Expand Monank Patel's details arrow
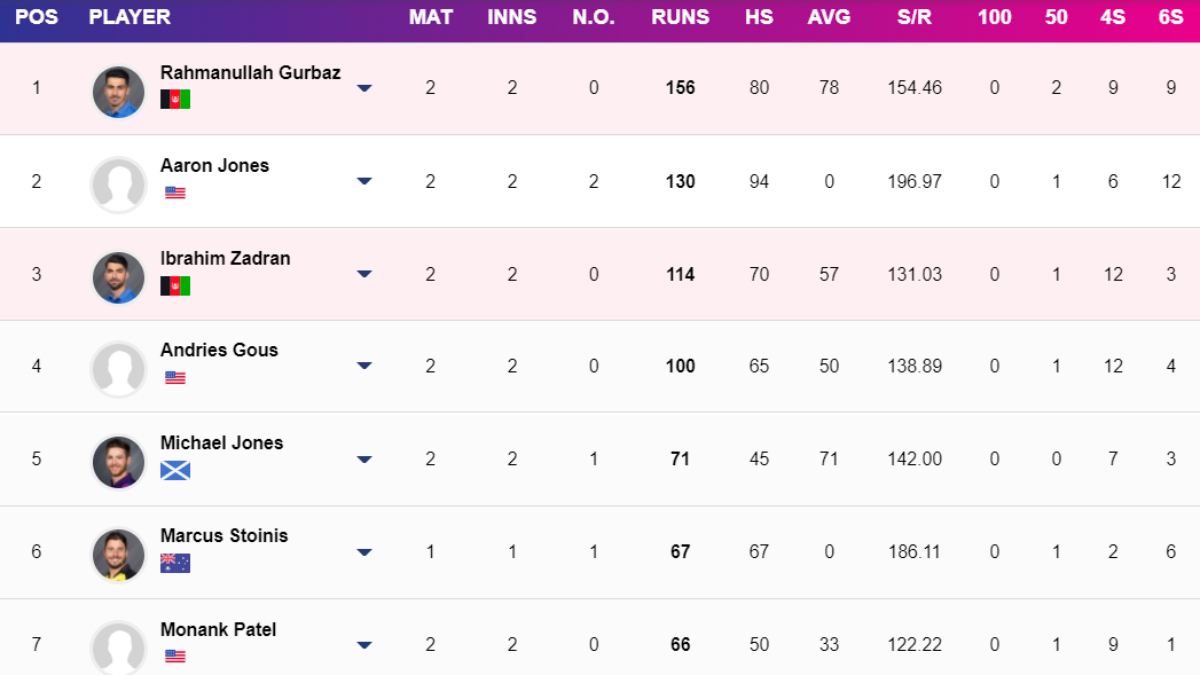 coord(364,645)
